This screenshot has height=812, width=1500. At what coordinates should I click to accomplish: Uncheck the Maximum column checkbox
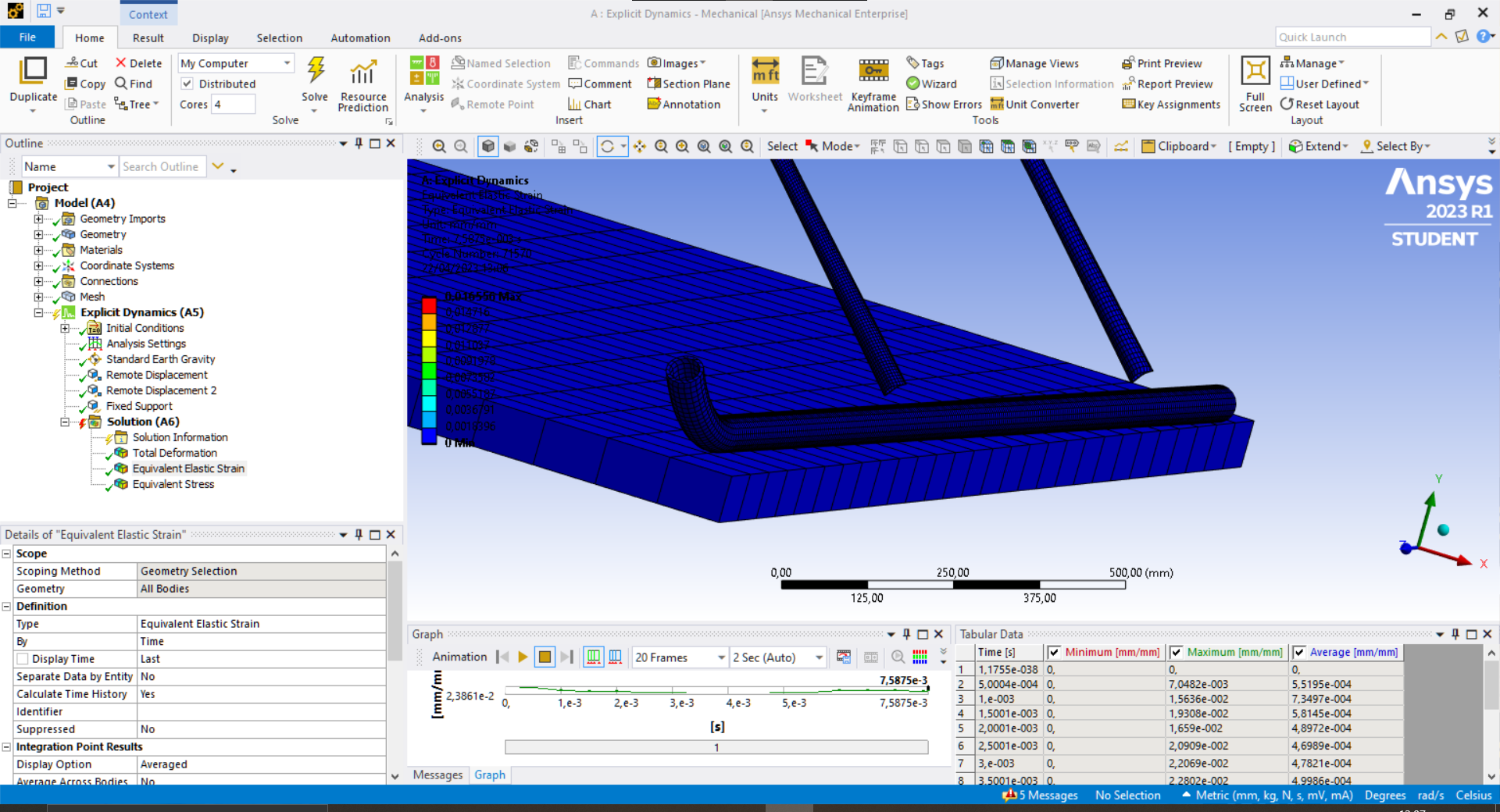click(x=1177, y=652)
